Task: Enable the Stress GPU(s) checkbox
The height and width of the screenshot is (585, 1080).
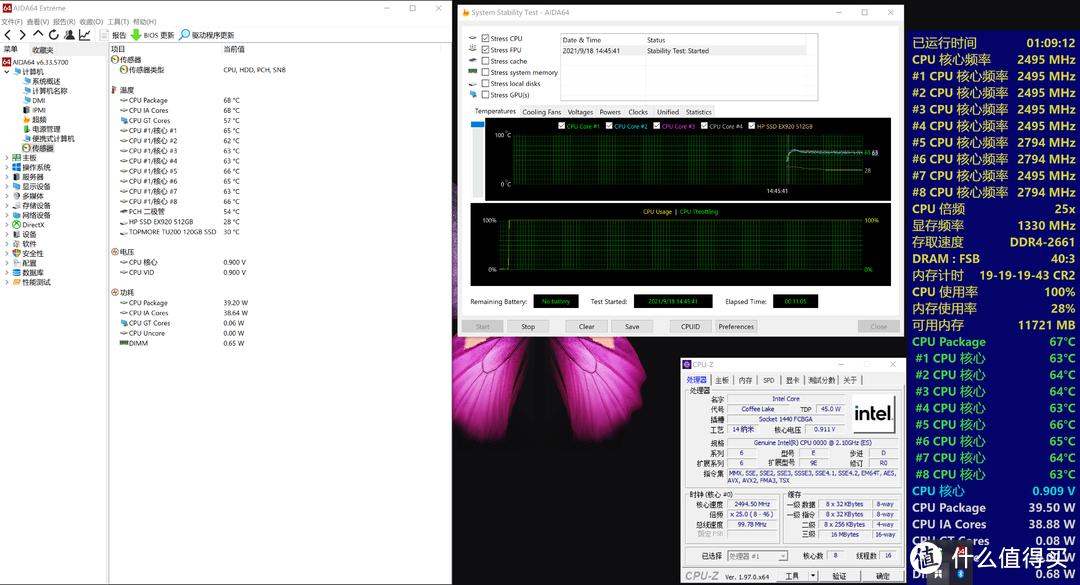Action: [x=487, y=93]
